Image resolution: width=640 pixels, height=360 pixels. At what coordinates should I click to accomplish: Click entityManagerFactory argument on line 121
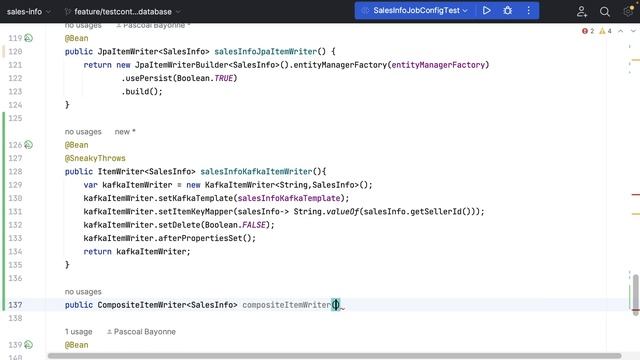438,65
